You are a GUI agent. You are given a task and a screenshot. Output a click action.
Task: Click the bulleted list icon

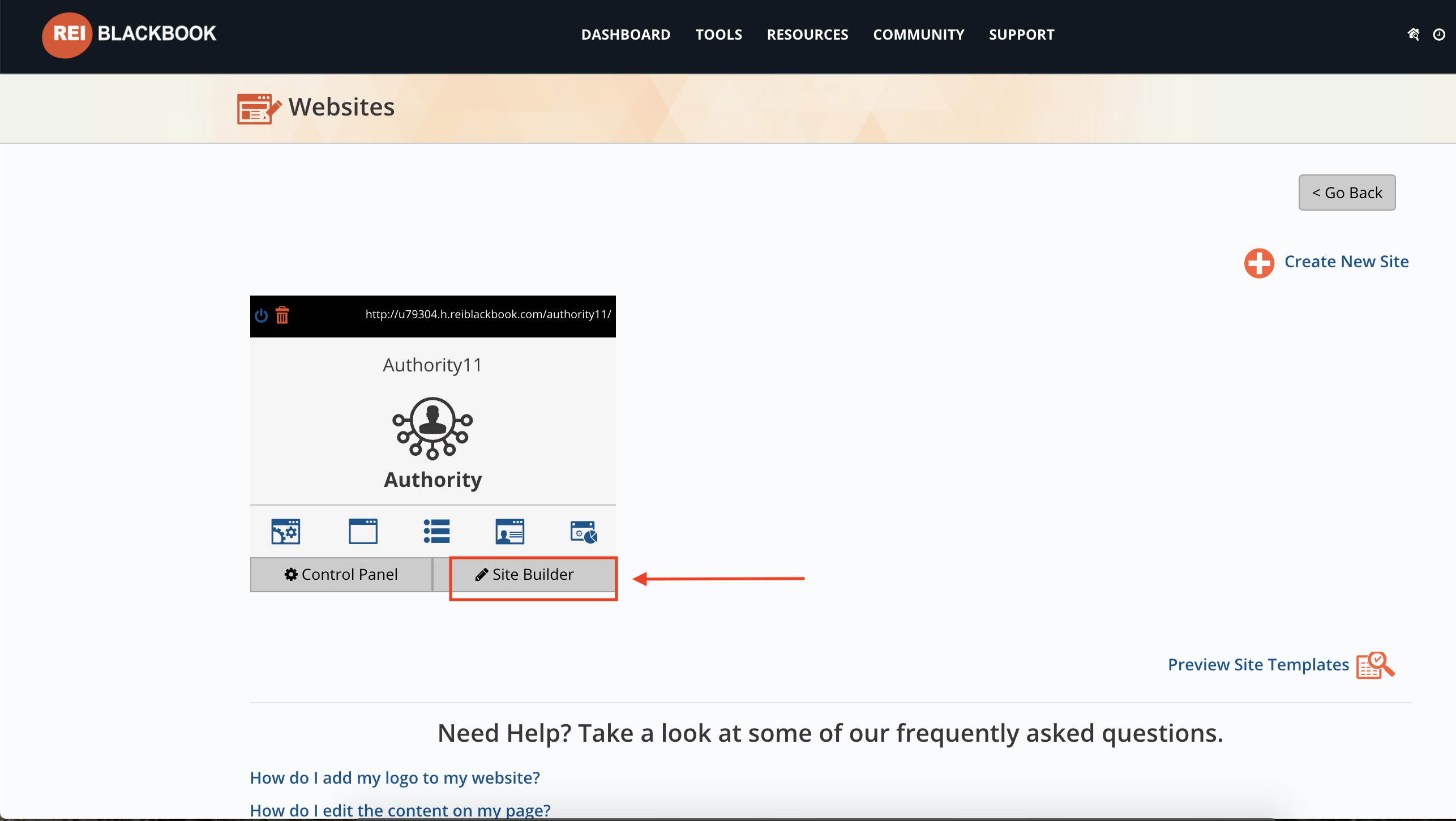[x=436, y=531]
